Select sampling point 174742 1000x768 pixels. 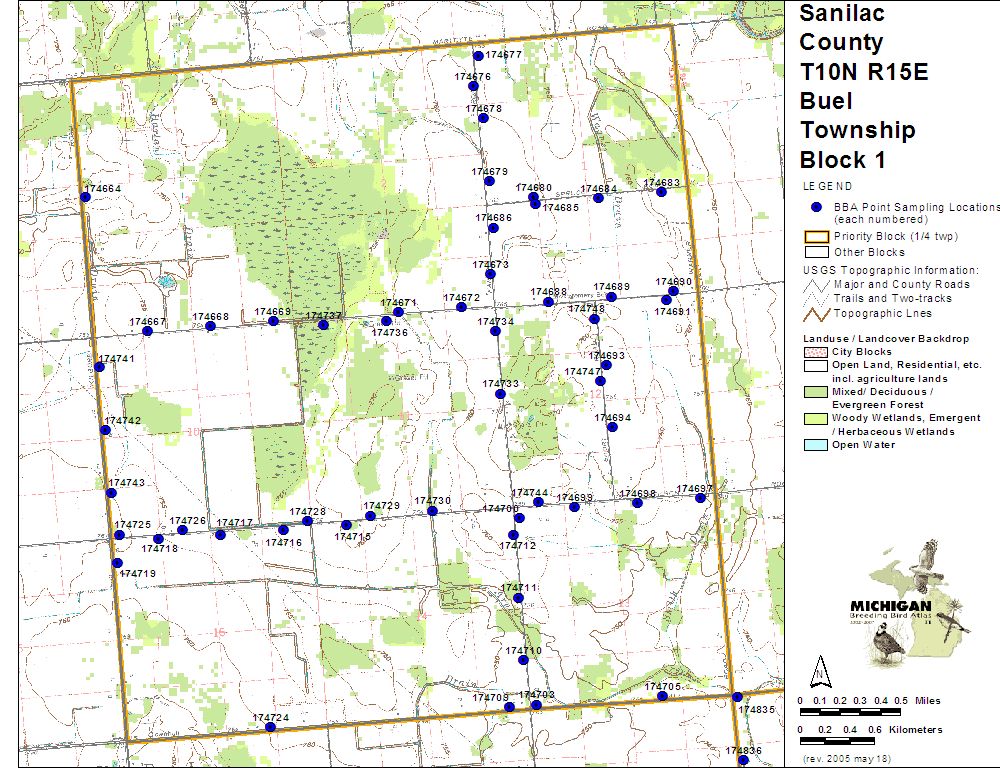coord(105,430)
